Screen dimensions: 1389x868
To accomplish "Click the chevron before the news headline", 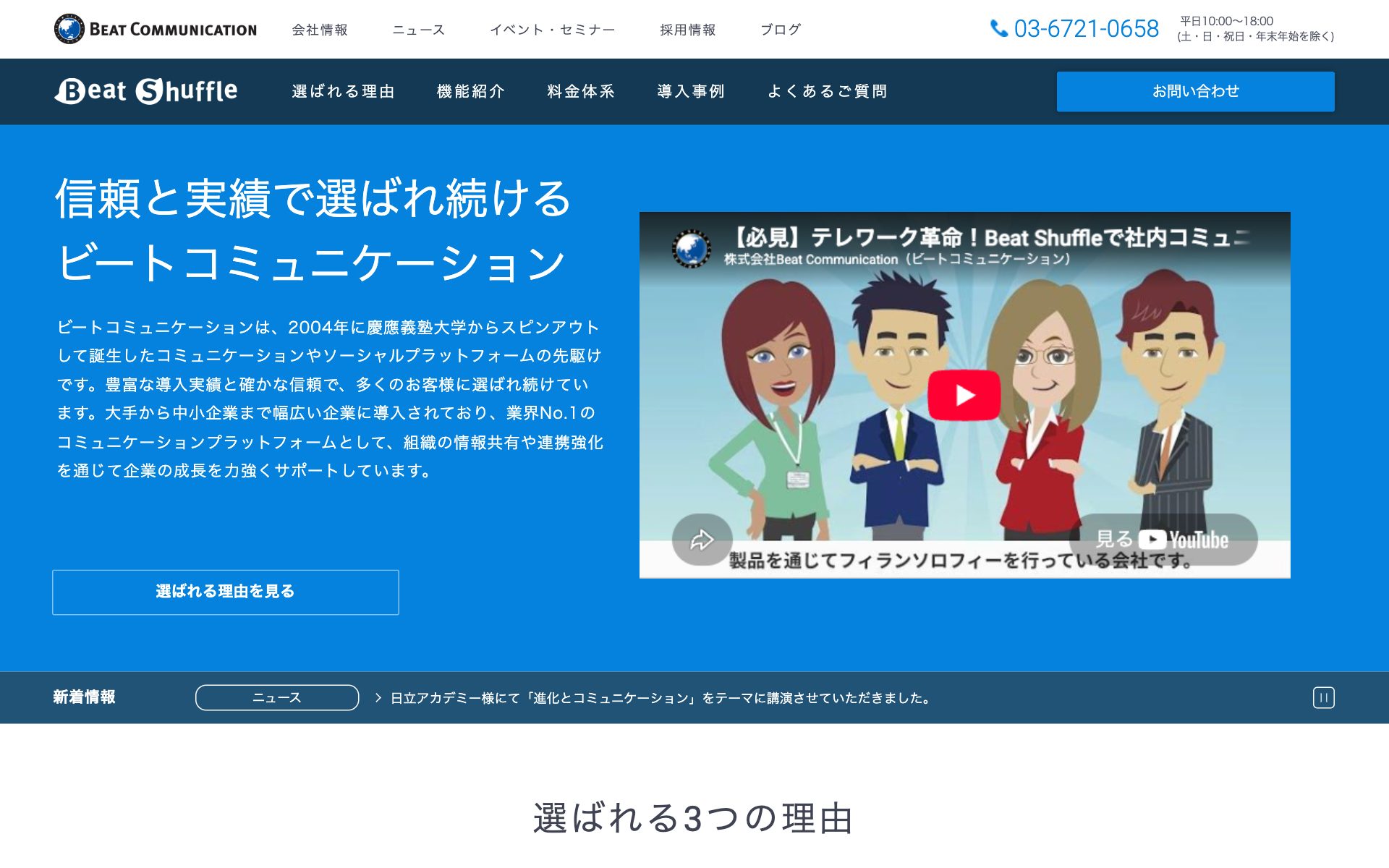I will coord(378,698).
